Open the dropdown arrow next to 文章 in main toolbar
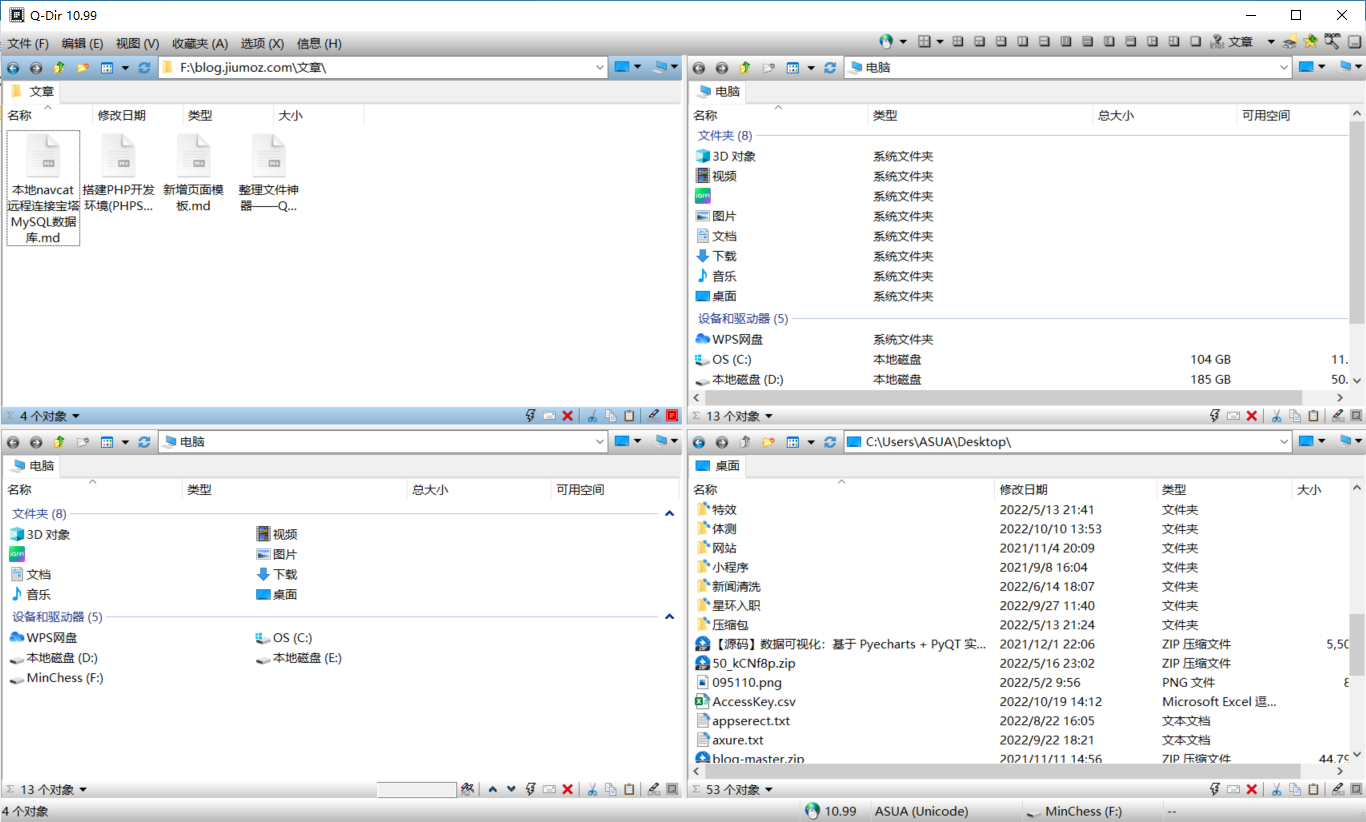The image size is (1366, 822). (1271, 42)
